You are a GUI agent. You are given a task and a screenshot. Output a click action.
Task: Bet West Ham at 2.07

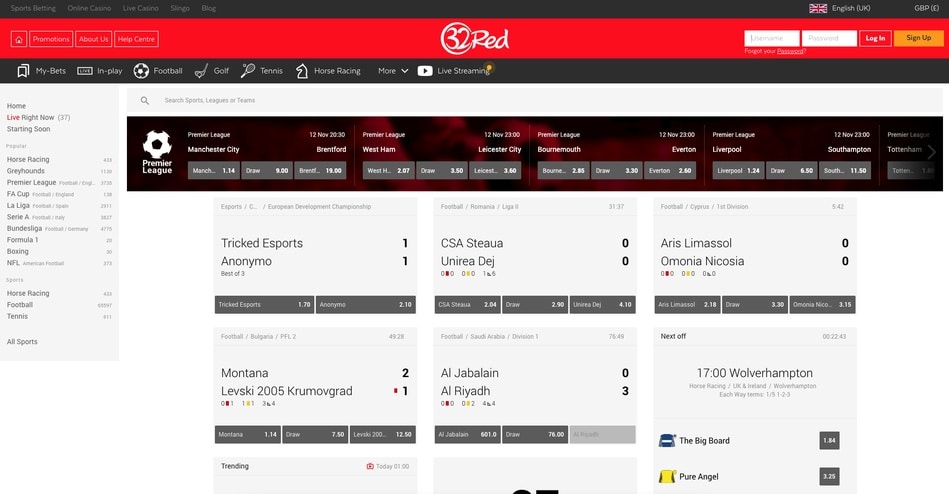pyautogui.click(x=389, y=171)
